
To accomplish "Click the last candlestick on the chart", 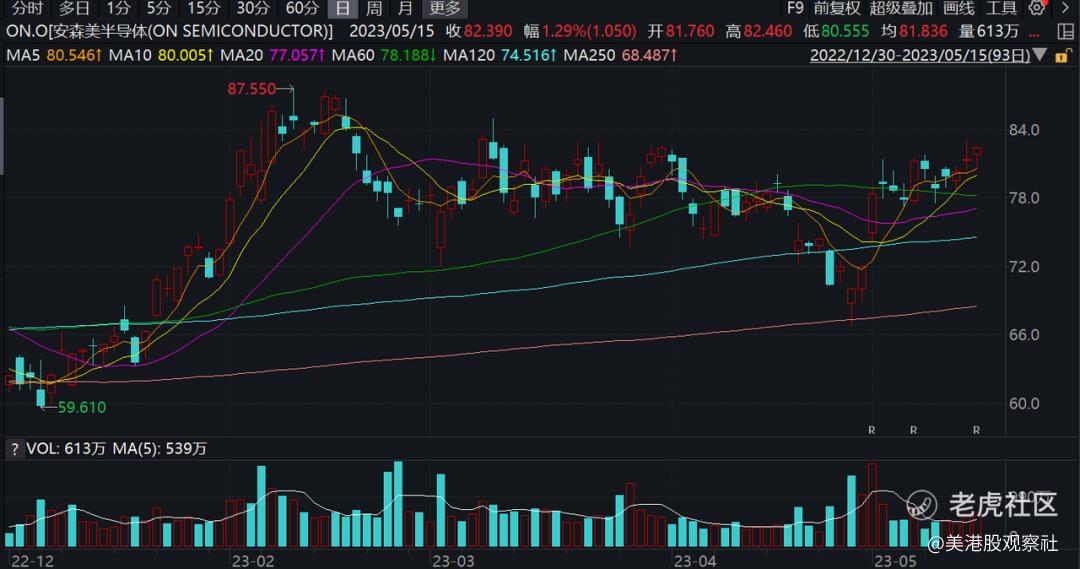I will coord(977,154).
